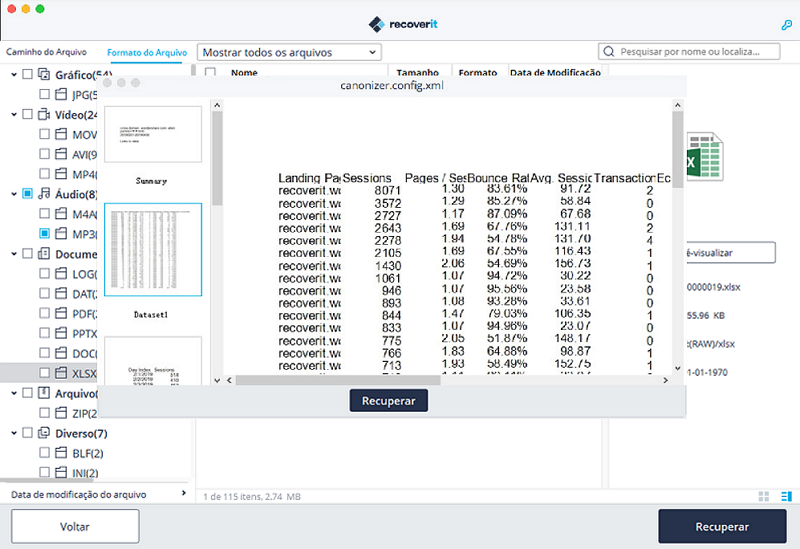Switch to list detail view icon
The height and width of the screenshot is (549, 800).
(786, 496)
